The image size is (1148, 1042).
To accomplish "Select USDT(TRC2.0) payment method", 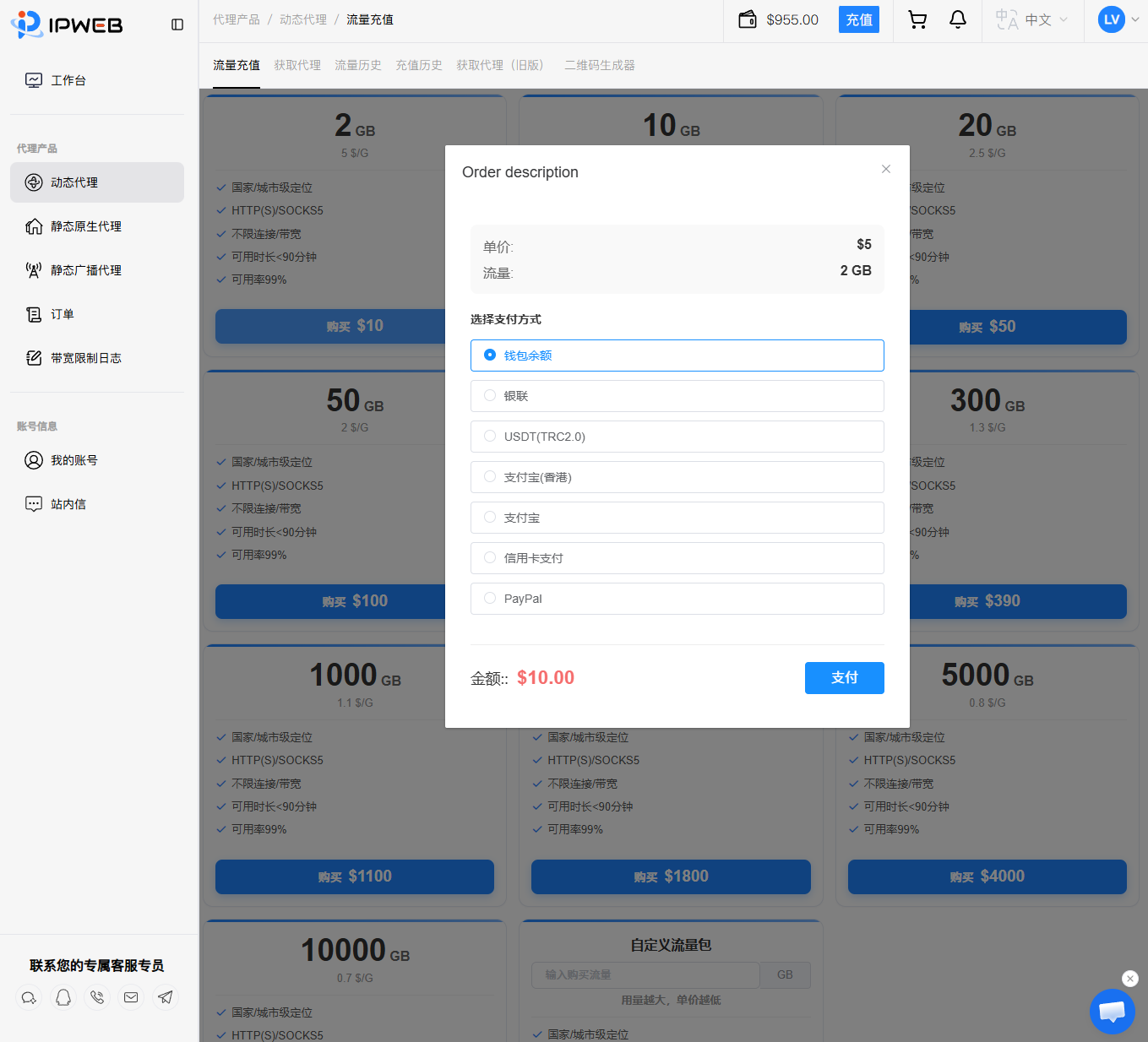I will [x=677, y=437].
